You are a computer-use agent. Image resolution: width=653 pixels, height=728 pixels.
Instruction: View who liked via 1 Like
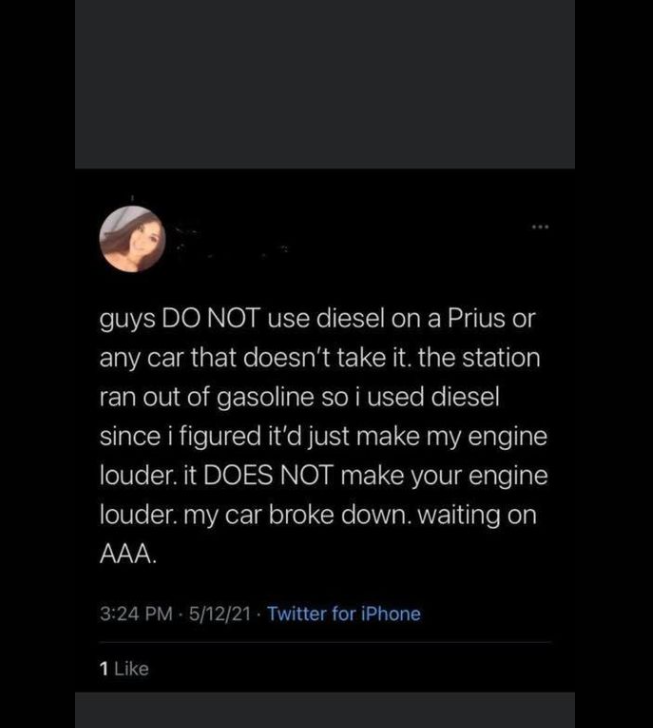pos(124,669)
